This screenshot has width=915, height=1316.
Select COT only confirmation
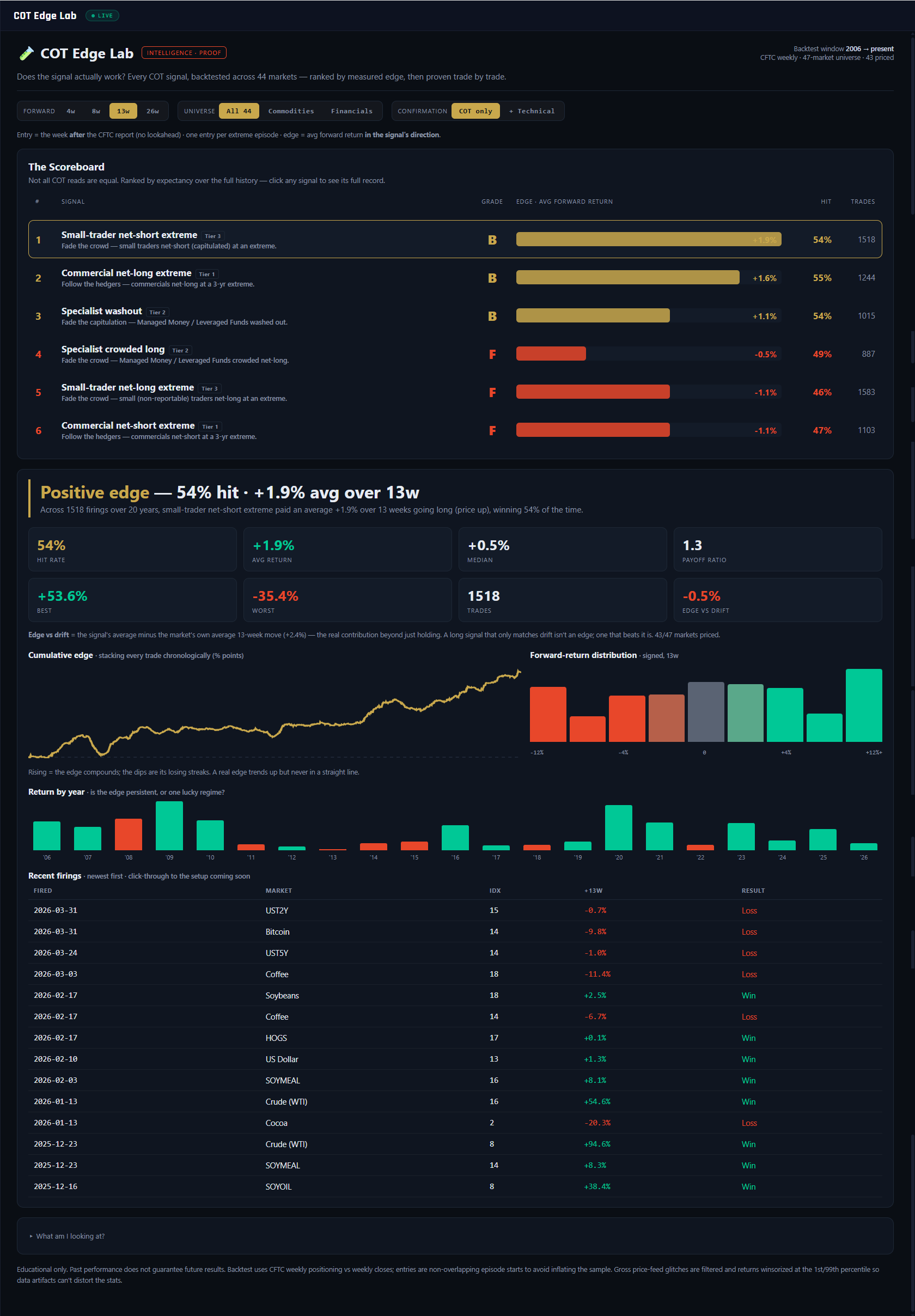pos(475,111)
